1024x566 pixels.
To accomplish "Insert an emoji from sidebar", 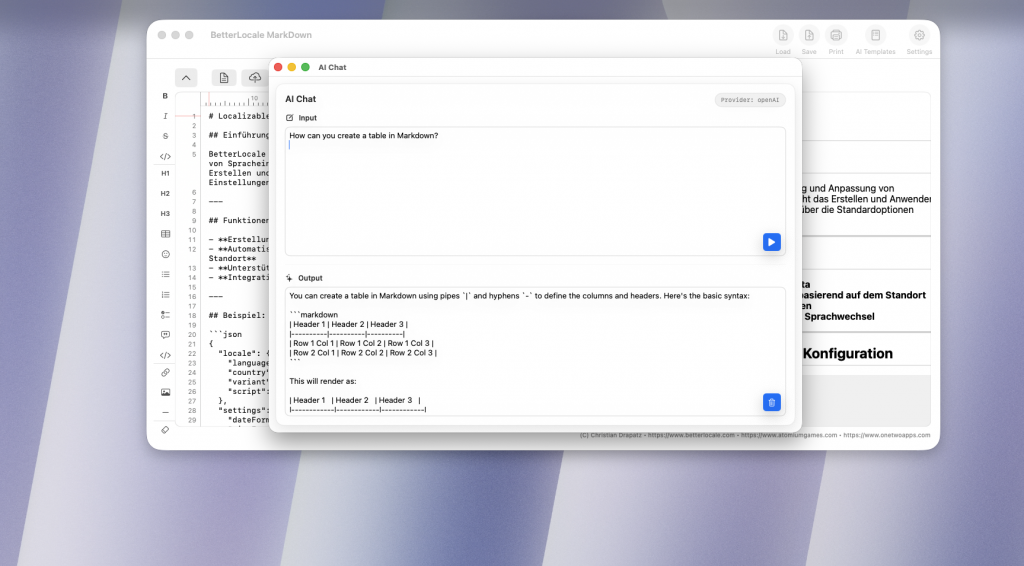I will 165,254.
